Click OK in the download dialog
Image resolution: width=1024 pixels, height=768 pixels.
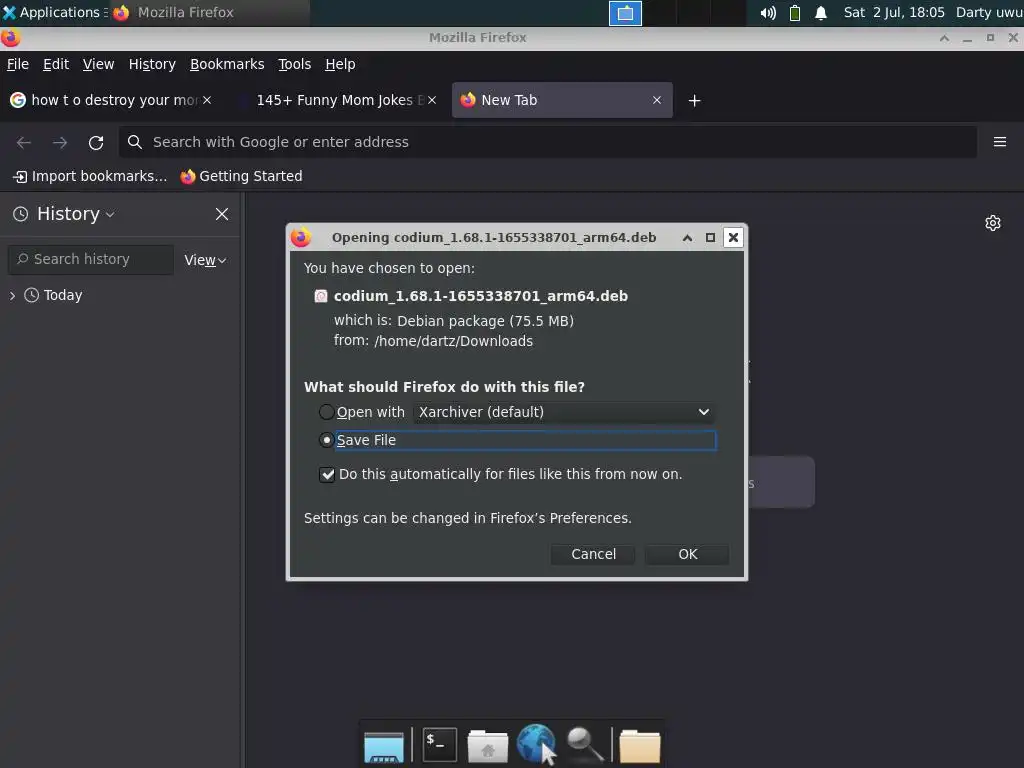click(x=687, y=554)
